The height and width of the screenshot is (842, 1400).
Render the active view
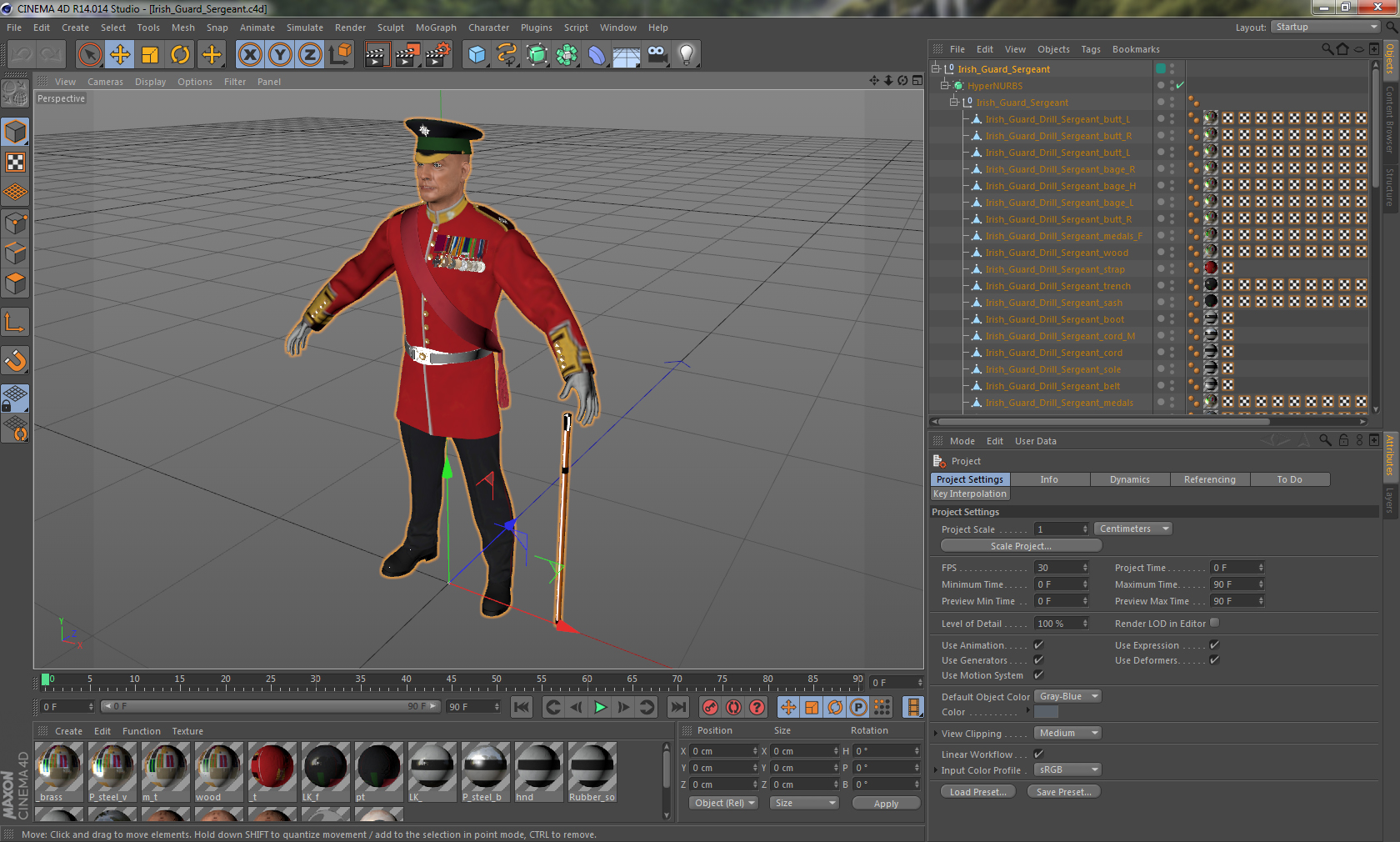[x=377, y=55]
